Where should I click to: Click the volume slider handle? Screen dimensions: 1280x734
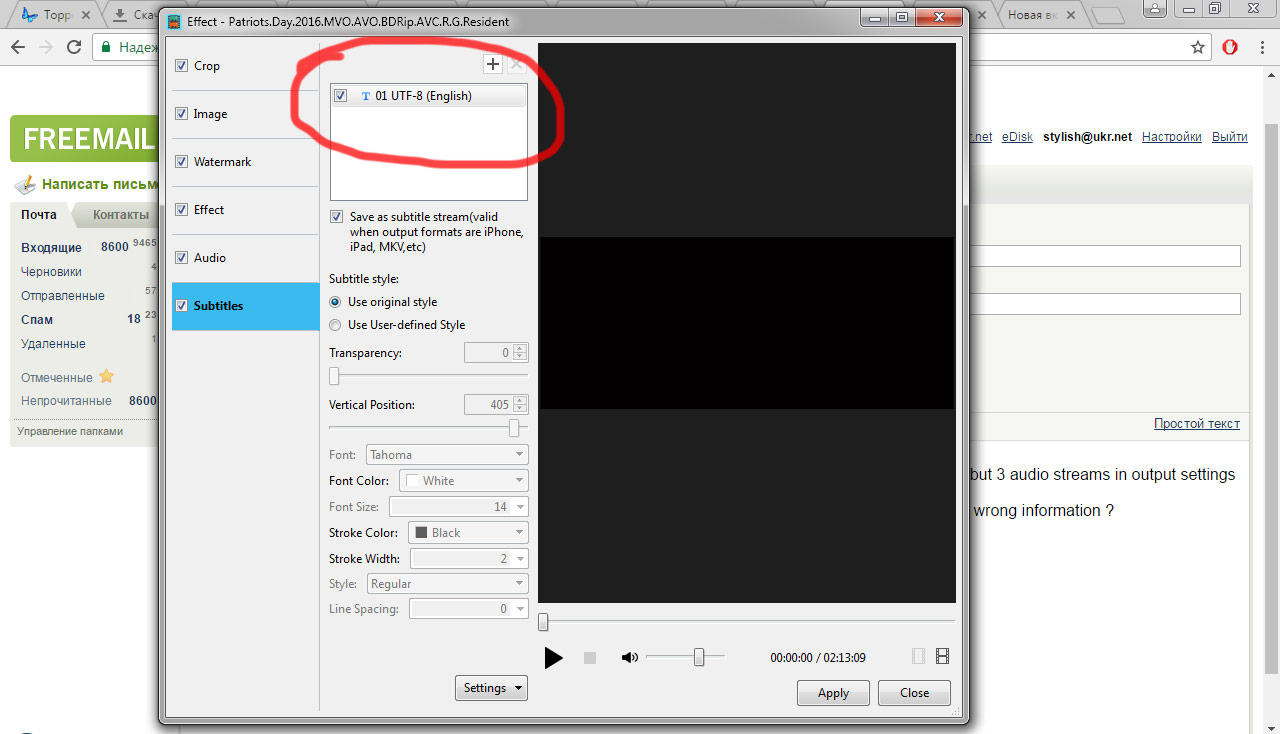point(699,657)
